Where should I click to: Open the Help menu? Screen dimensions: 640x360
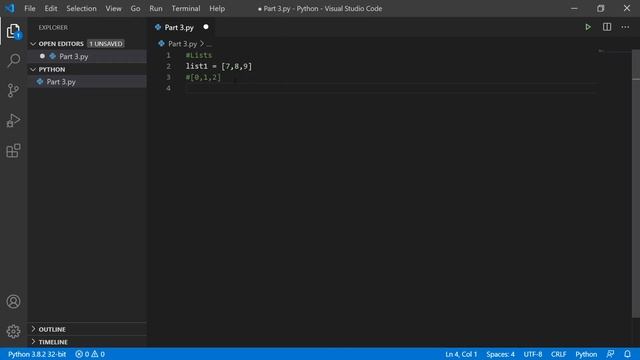pyautogui.click(x=217, y=8)
